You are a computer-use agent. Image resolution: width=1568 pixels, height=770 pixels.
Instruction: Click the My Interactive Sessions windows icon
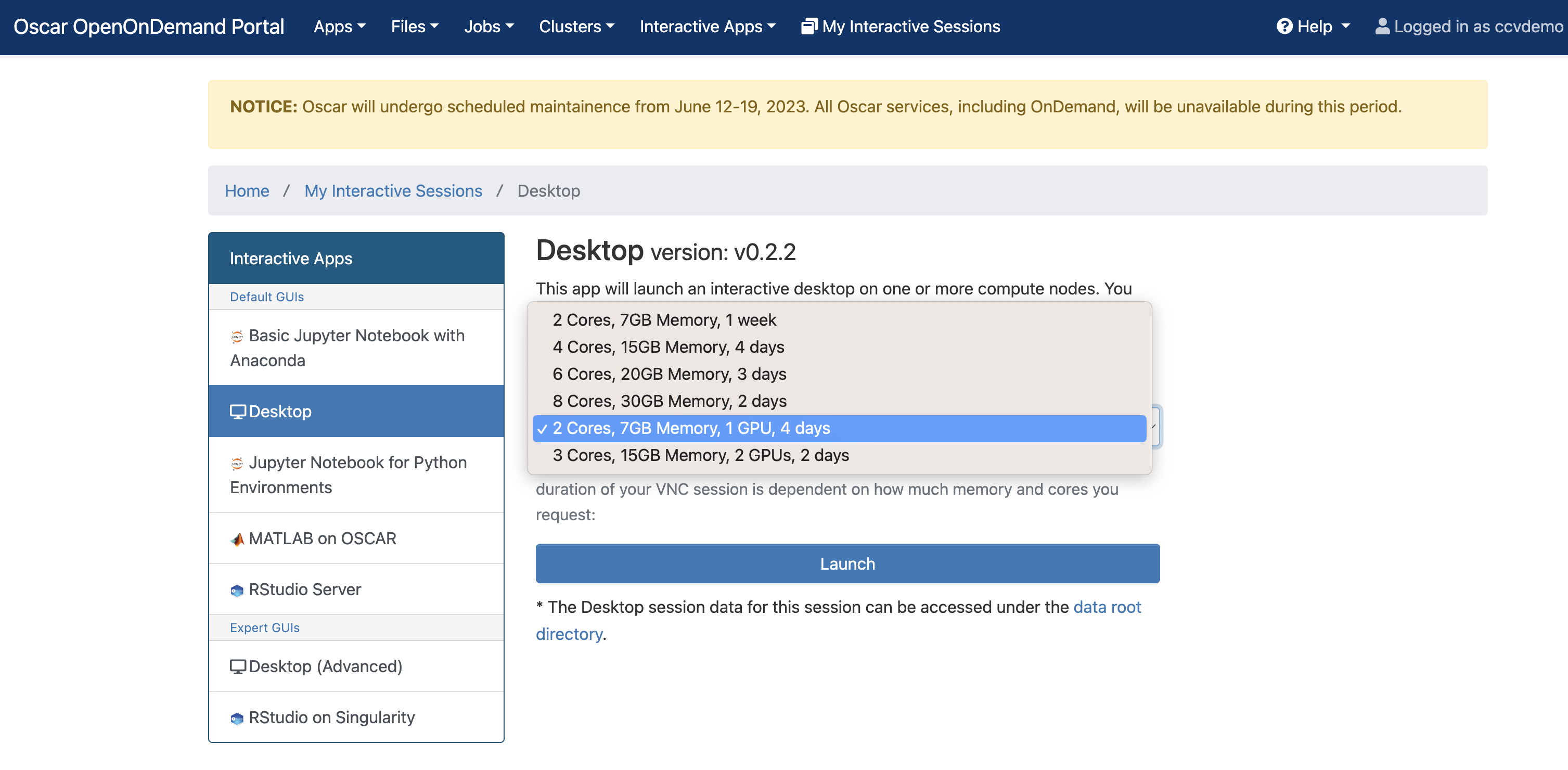809,26
